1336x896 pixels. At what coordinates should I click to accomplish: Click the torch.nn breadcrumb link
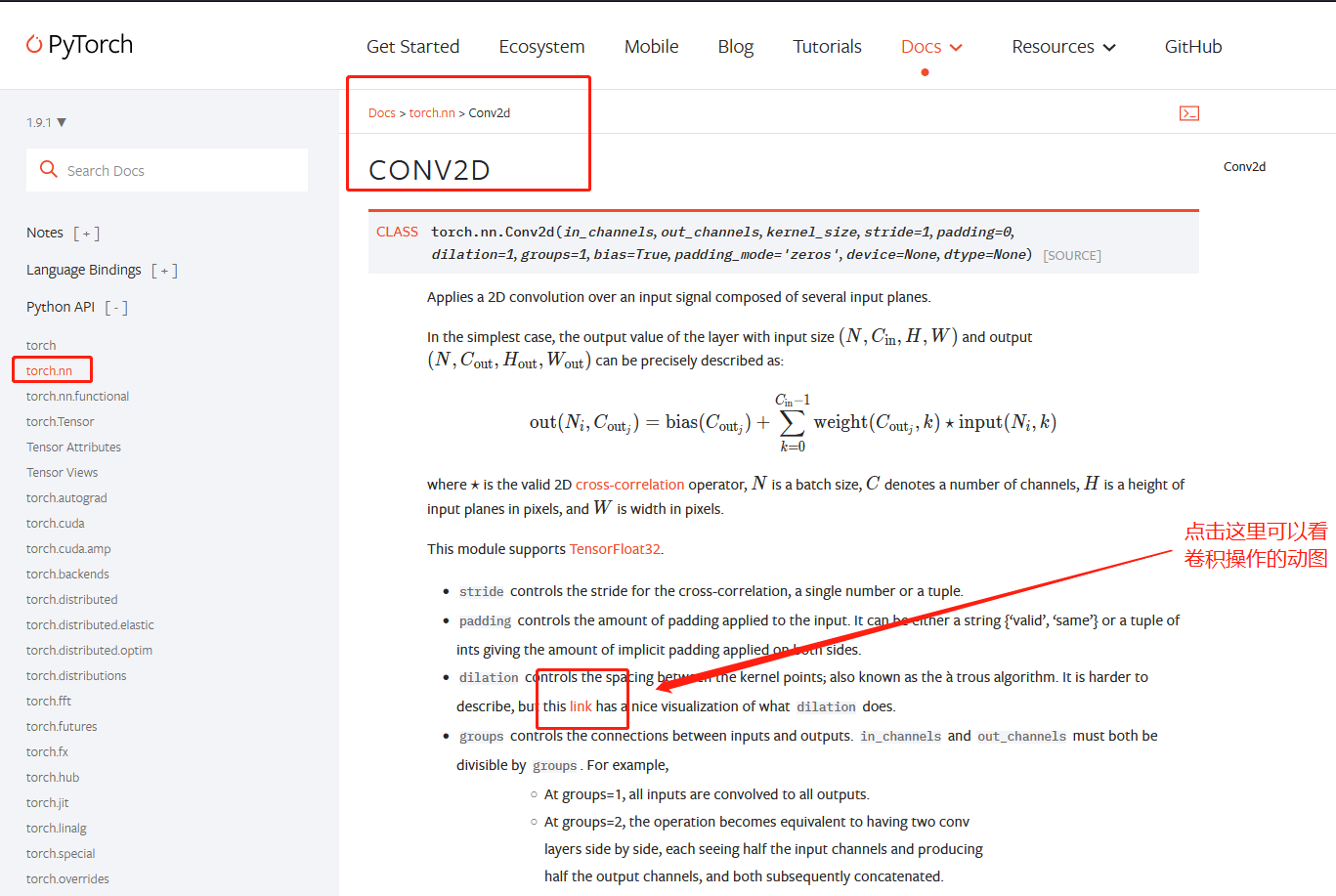[432, 112]
